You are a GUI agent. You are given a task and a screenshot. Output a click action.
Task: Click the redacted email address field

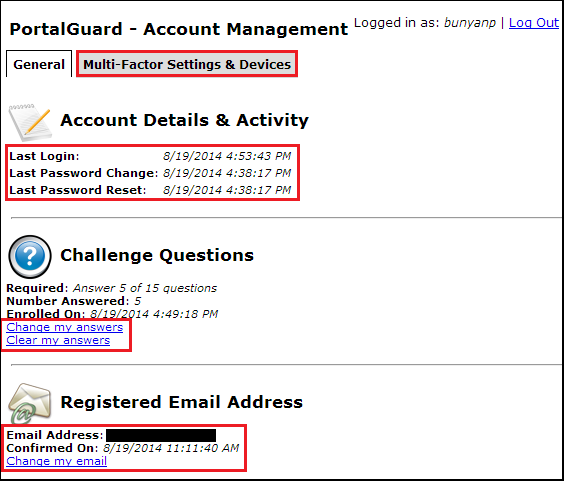(x=161, y=435)
